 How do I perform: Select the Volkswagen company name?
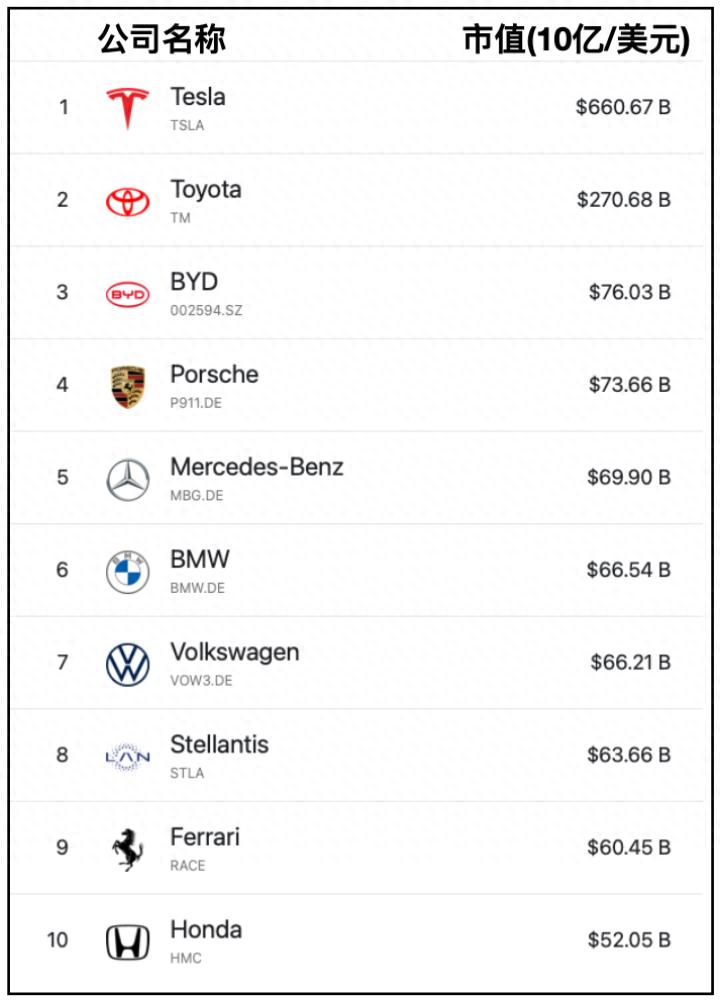234,652
